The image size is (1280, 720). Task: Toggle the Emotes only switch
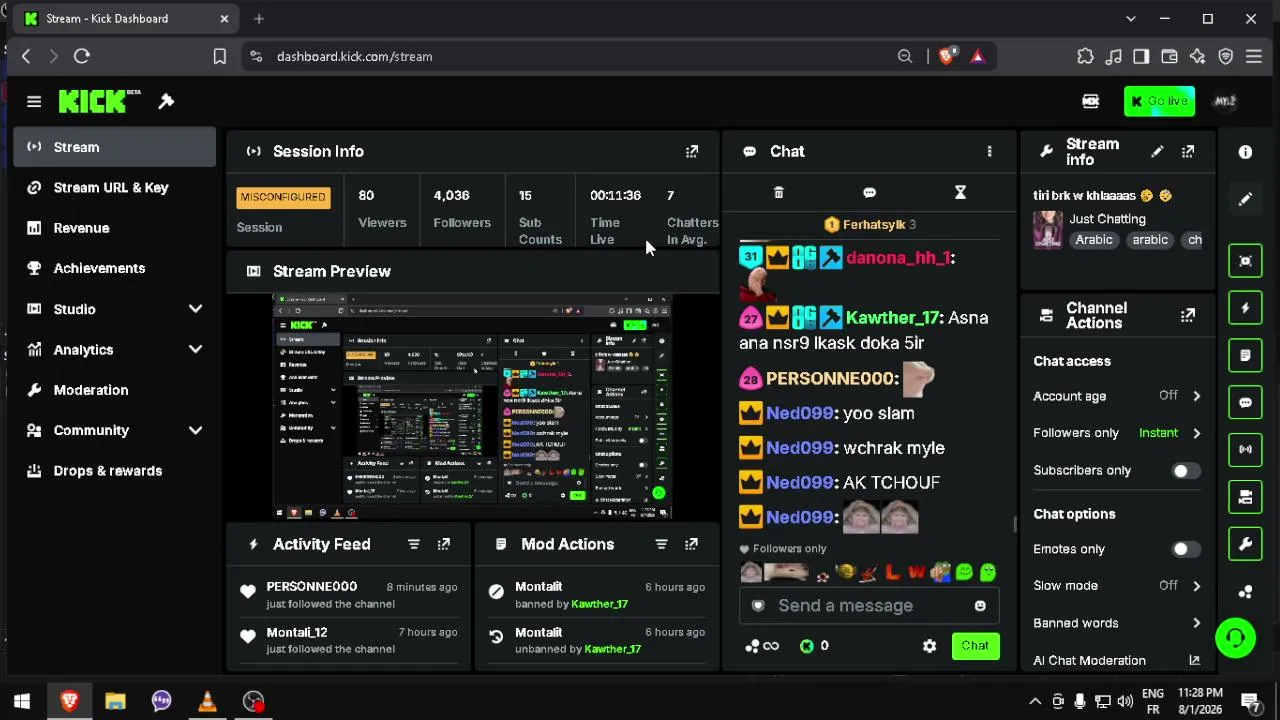[1186, 549]
